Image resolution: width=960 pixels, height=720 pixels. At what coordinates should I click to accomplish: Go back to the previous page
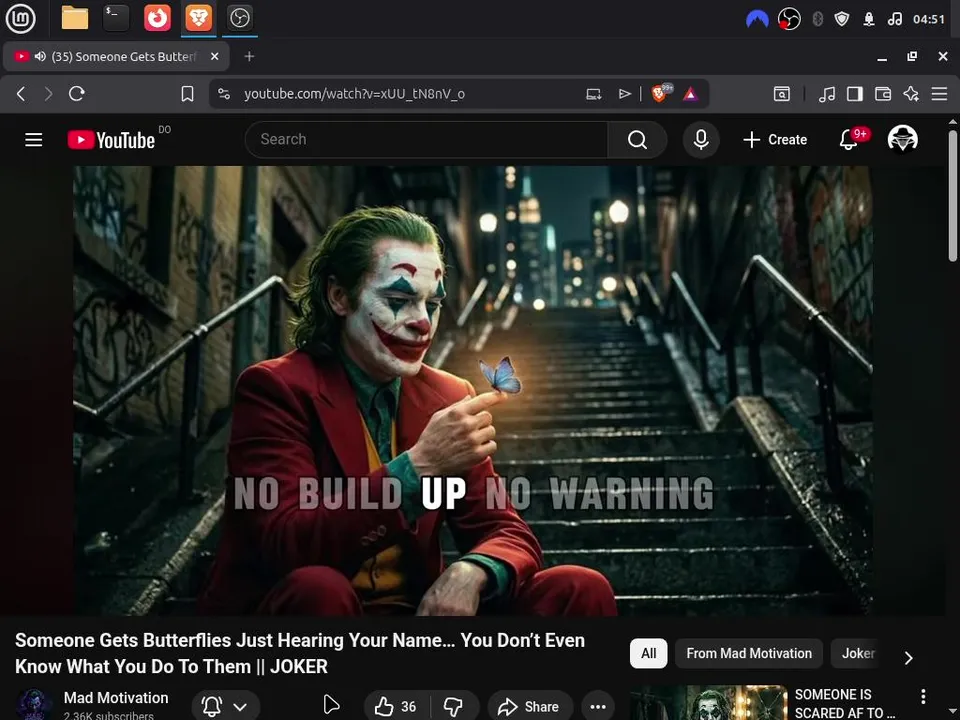[x=21, y=94]
